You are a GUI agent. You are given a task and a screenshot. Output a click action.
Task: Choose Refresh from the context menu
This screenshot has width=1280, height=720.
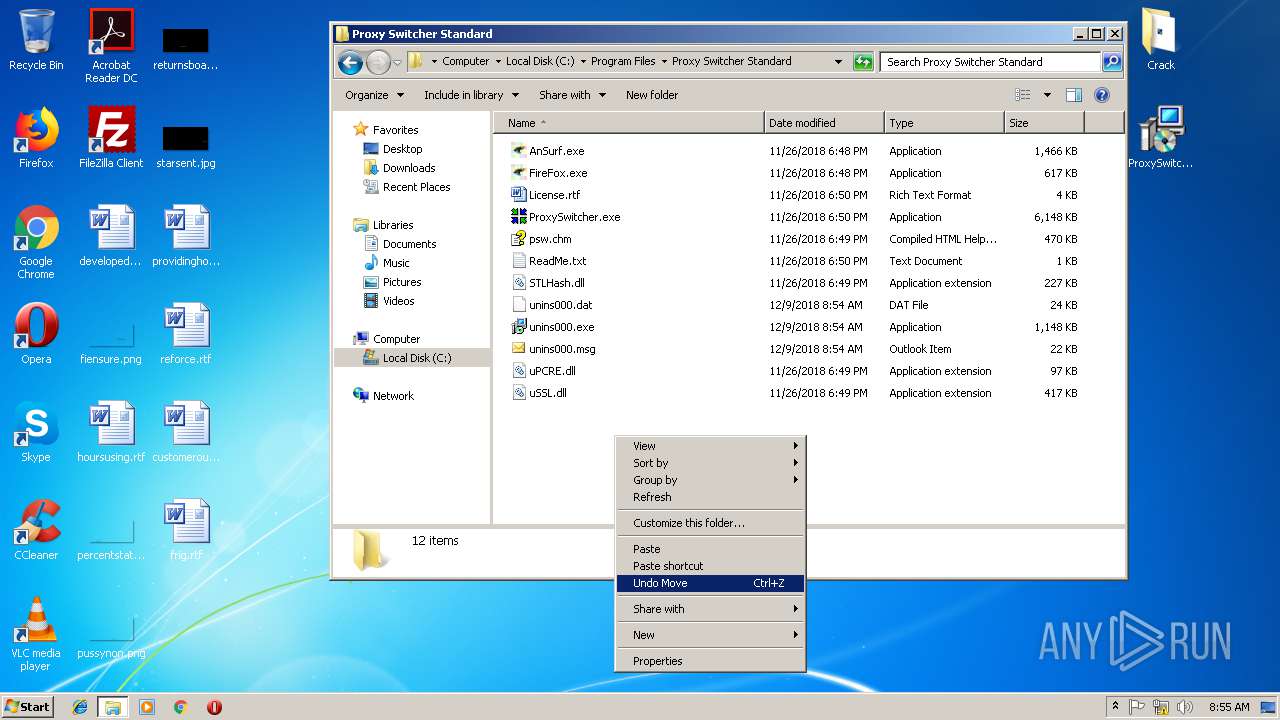(710, 497)
